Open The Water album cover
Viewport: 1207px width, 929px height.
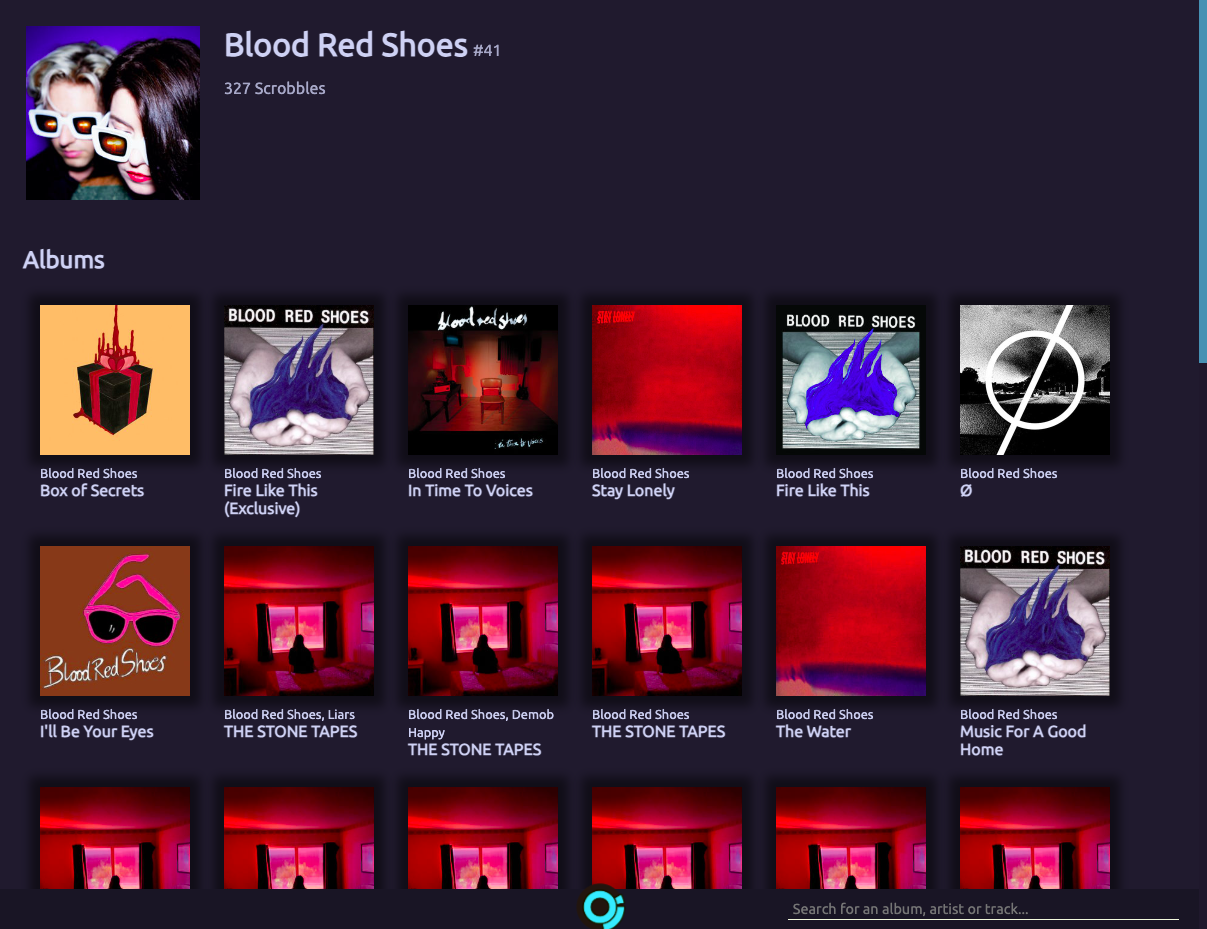(x=851, y=621)
